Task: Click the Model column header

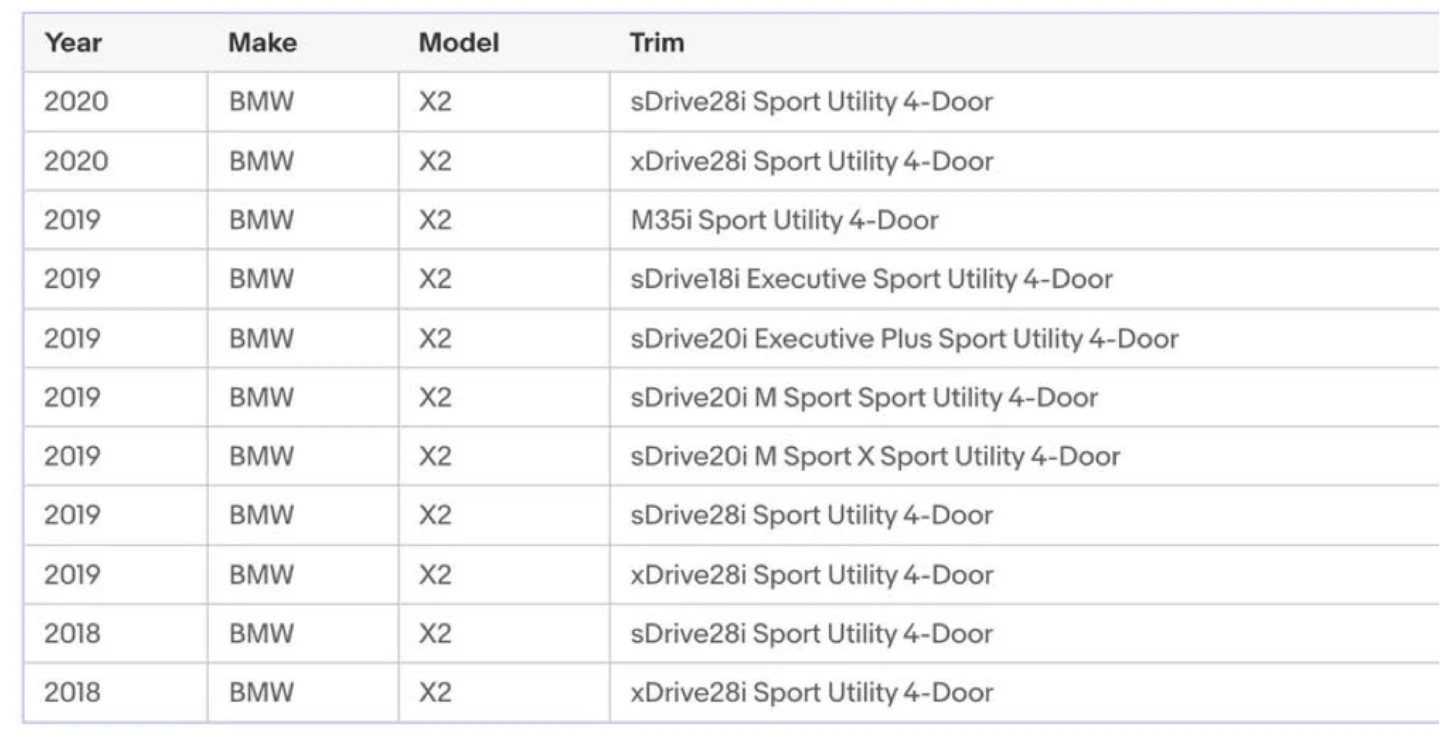Action: (x=458, y=43)
